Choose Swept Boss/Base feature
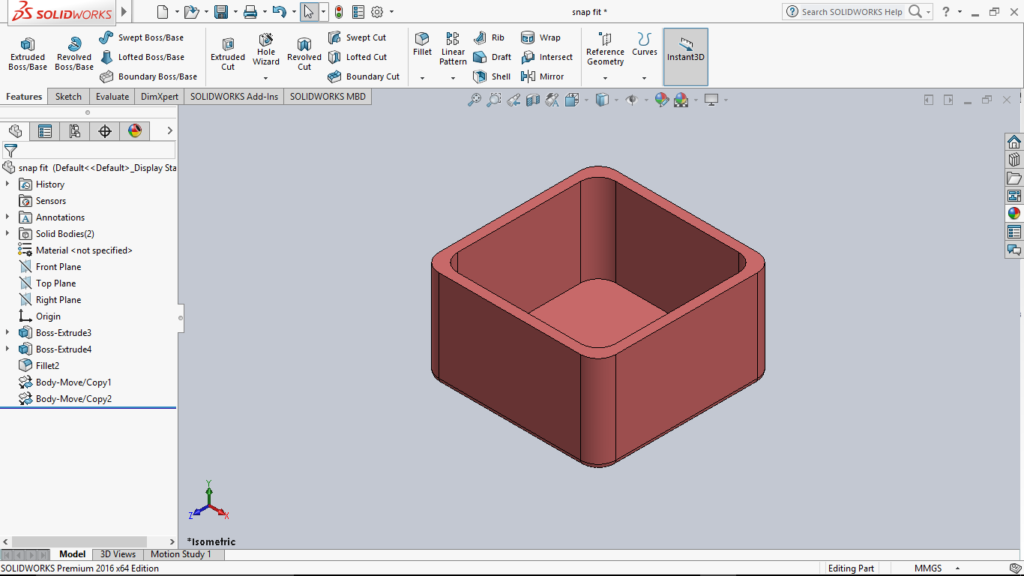 (142, 37)
